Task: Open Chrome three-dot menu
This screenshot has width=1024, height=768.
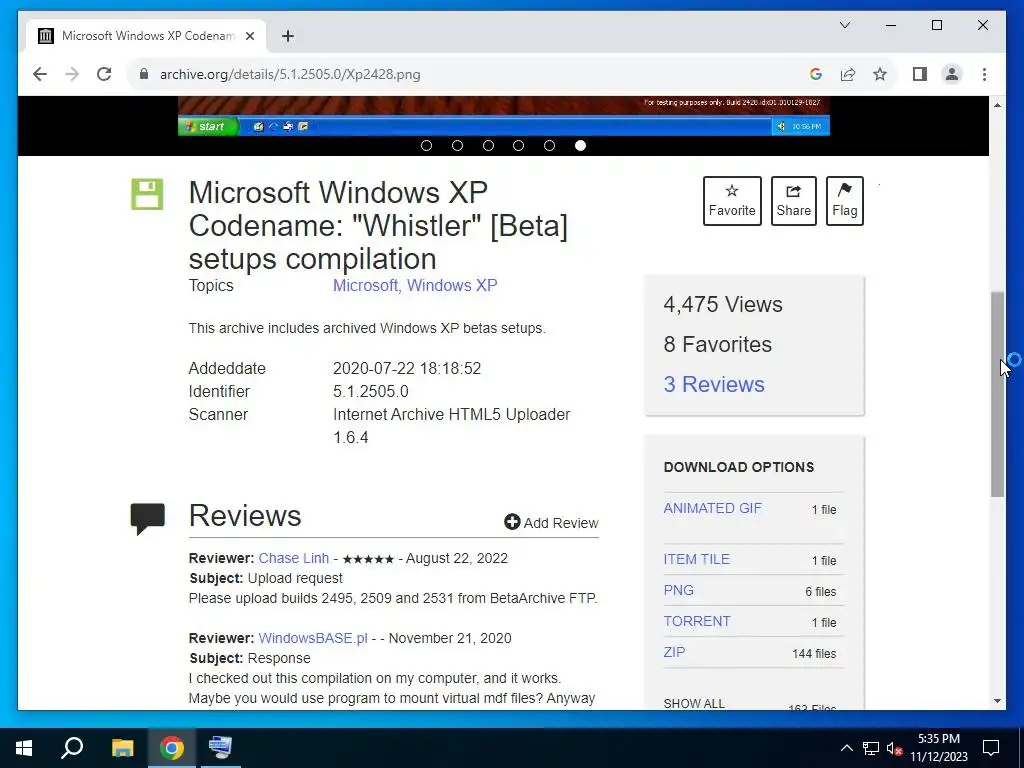Action: click(x=984, y=74)
